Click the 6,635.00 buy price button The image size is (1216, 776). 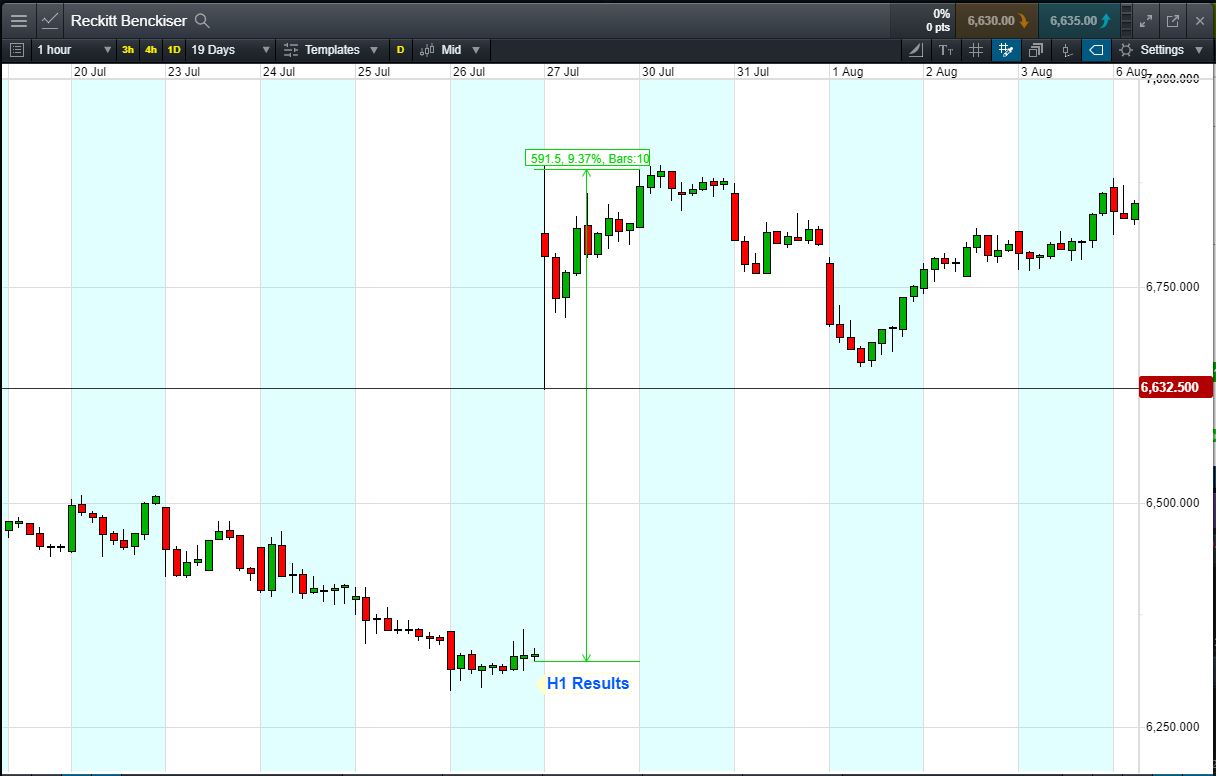click(x=1078, y=20)
